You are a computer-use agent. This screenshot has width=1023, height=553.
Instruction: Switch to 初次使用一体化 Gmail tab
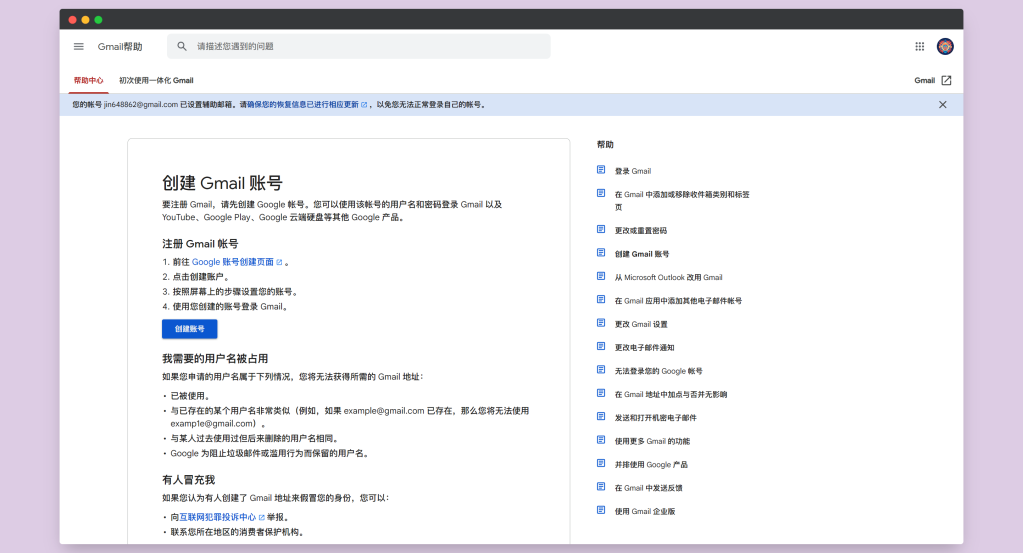pos(156,80)
